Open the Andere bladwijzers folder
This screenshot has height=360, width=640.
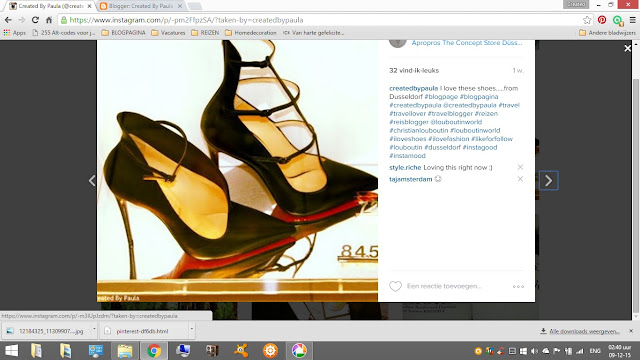pyautogui.click(x=607, y=33)
